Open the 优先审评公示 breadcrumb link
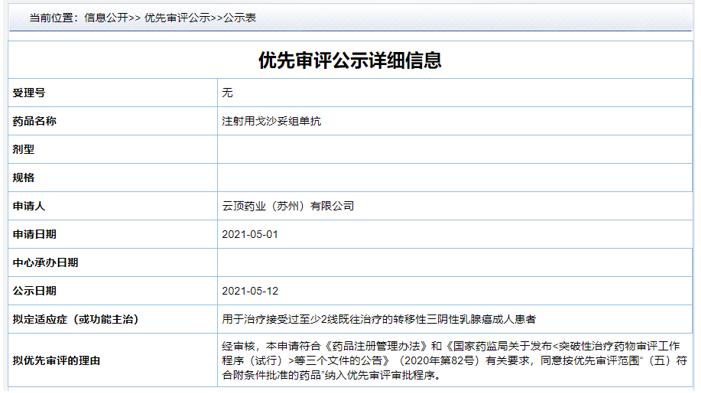The height and width of the screenshot is (393, 701). [x=177, y=18]
